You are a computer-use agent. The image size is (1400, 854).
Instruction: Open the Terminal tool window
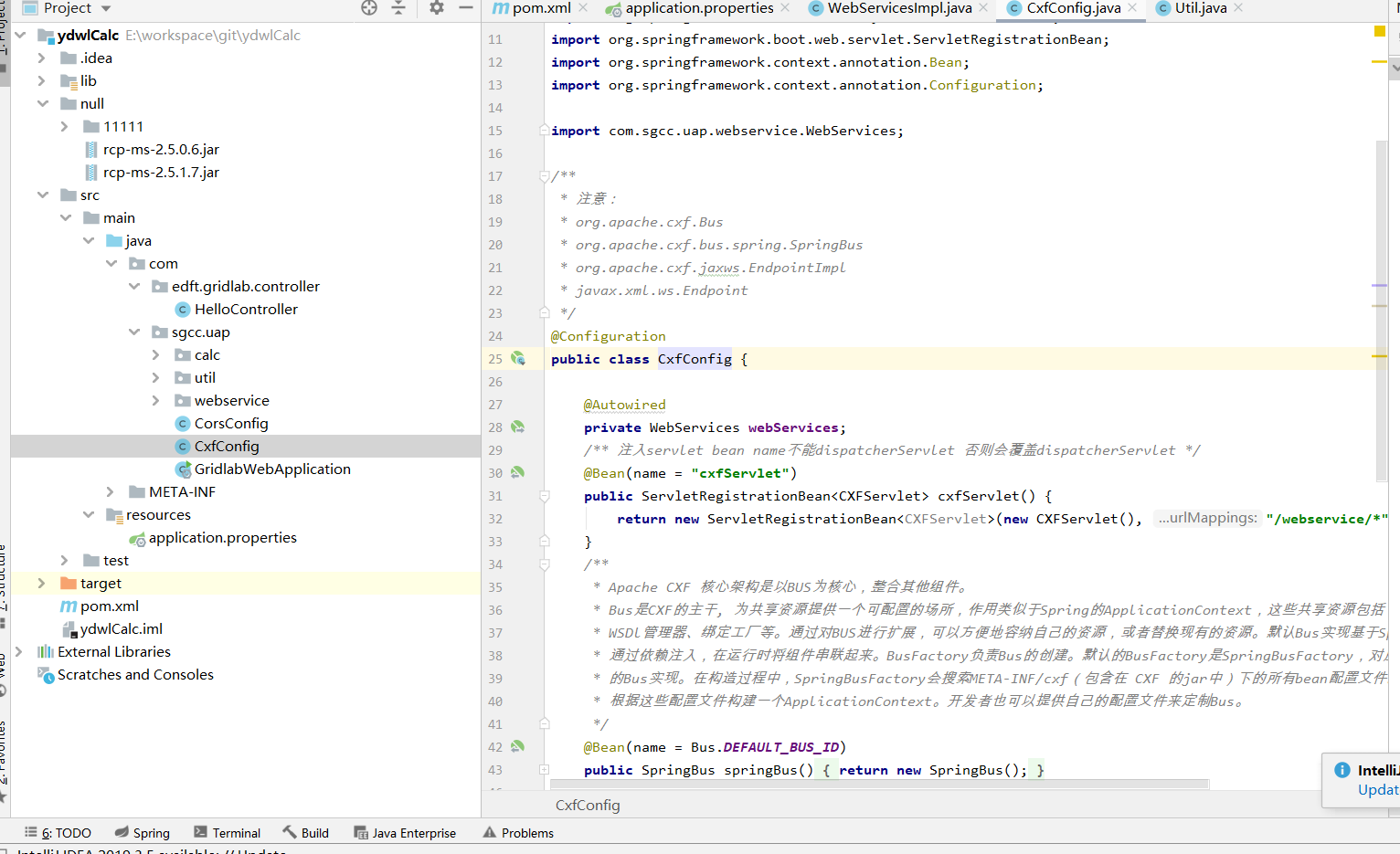[228, 833]
